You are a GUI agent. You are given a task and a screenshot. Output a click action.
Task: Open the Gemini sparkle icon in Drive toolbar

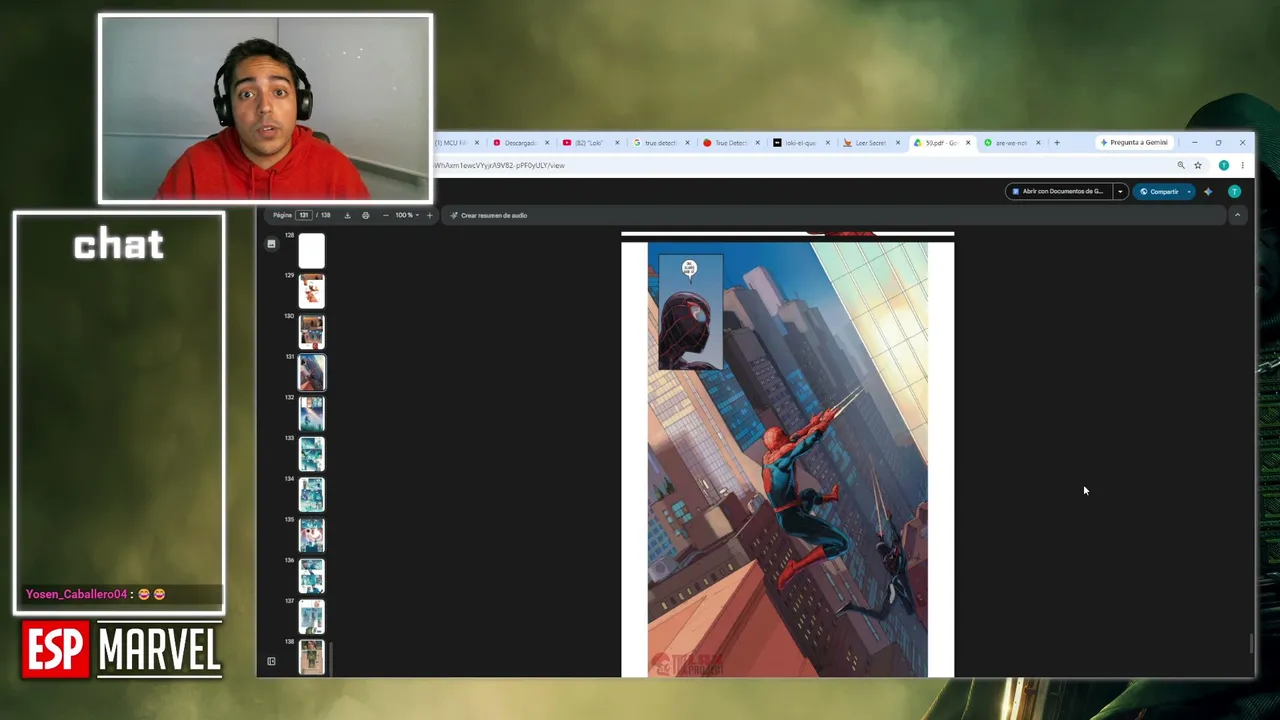pos(1208,191)
